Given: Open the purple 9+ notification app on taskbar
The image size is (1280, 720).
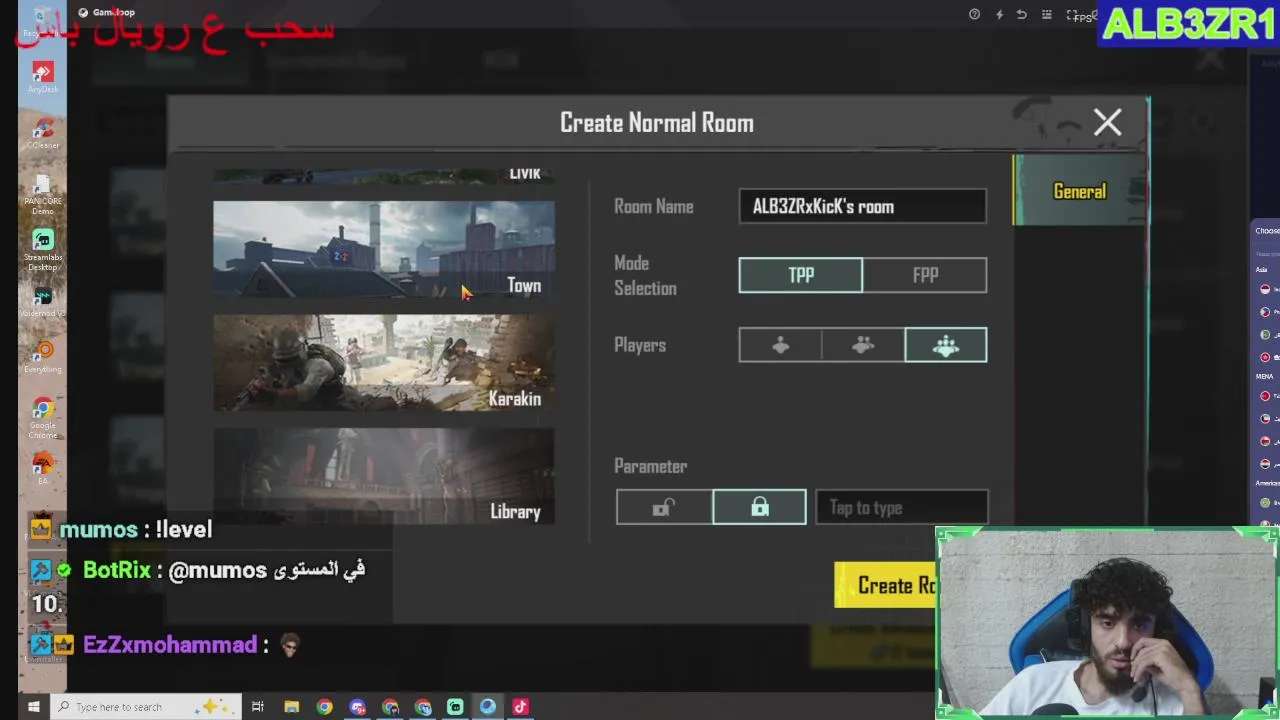Looking at the screenshot, I should coord(357,707).
